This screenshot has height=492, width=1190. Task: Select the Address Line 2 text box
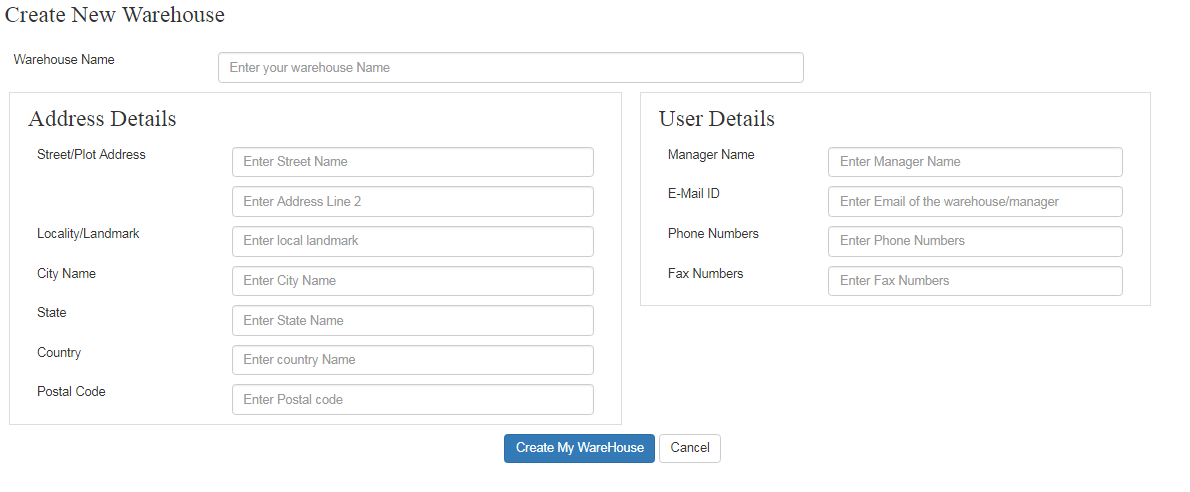[412, 201]
